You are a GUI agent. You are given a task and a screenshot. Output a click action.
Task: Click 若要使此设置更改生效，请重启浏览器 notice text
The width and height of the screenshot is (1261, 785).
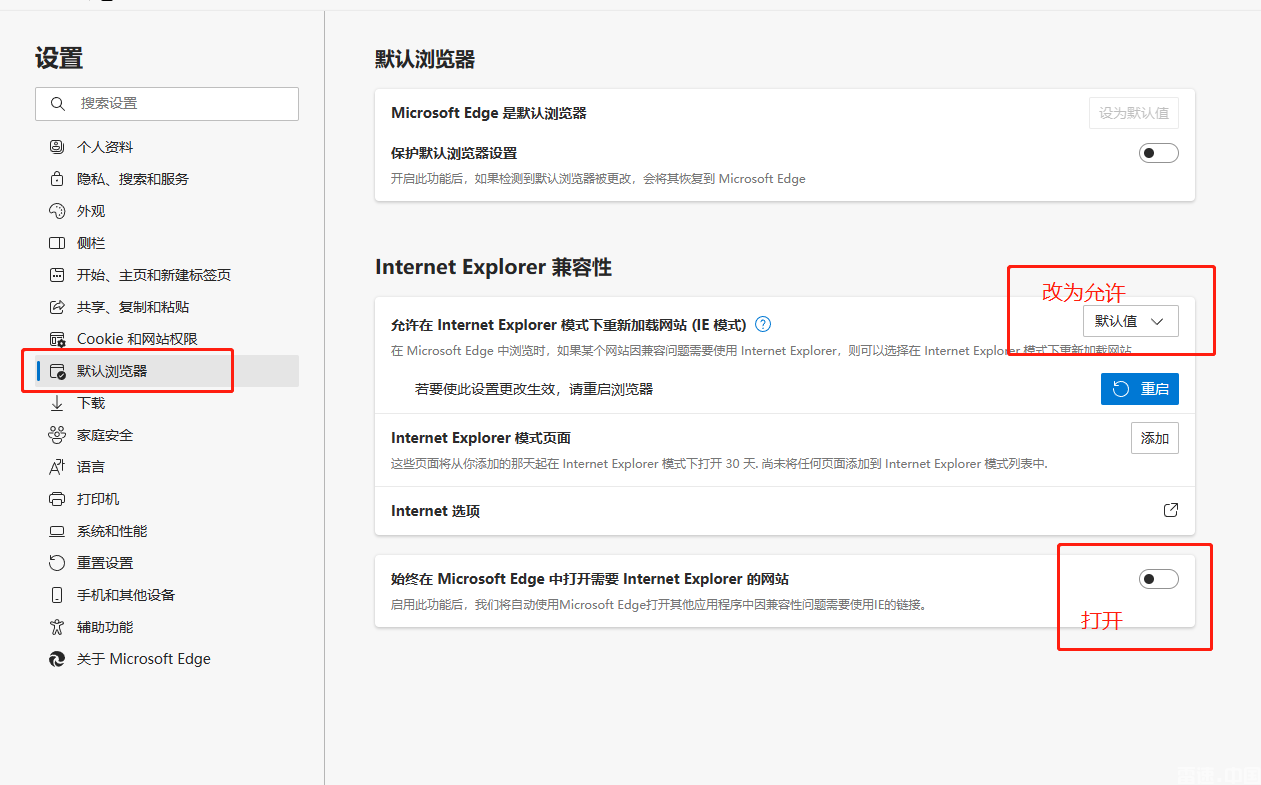coord(534,389)
